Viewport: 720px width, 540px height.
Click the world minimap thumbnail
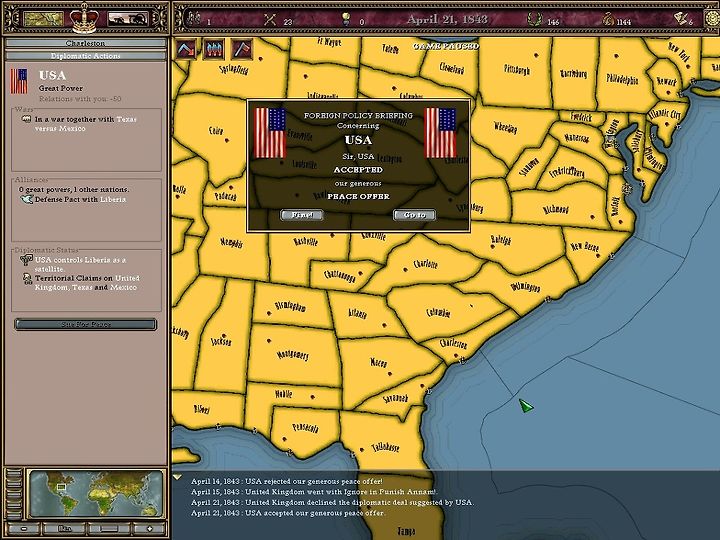[x=96, y=494]
